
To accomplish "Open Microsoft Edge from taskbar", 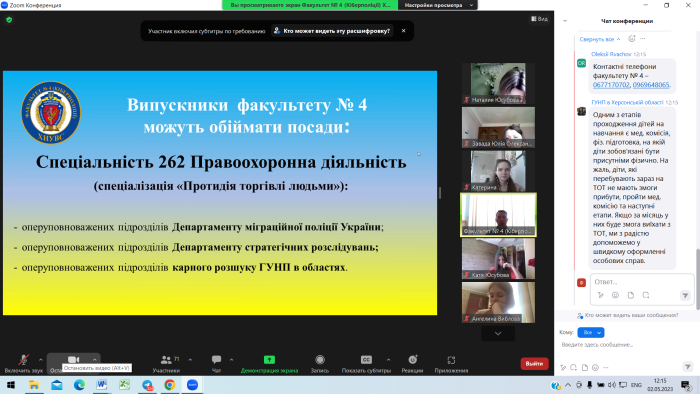I will pyautogui.click(x=79, y=385).
